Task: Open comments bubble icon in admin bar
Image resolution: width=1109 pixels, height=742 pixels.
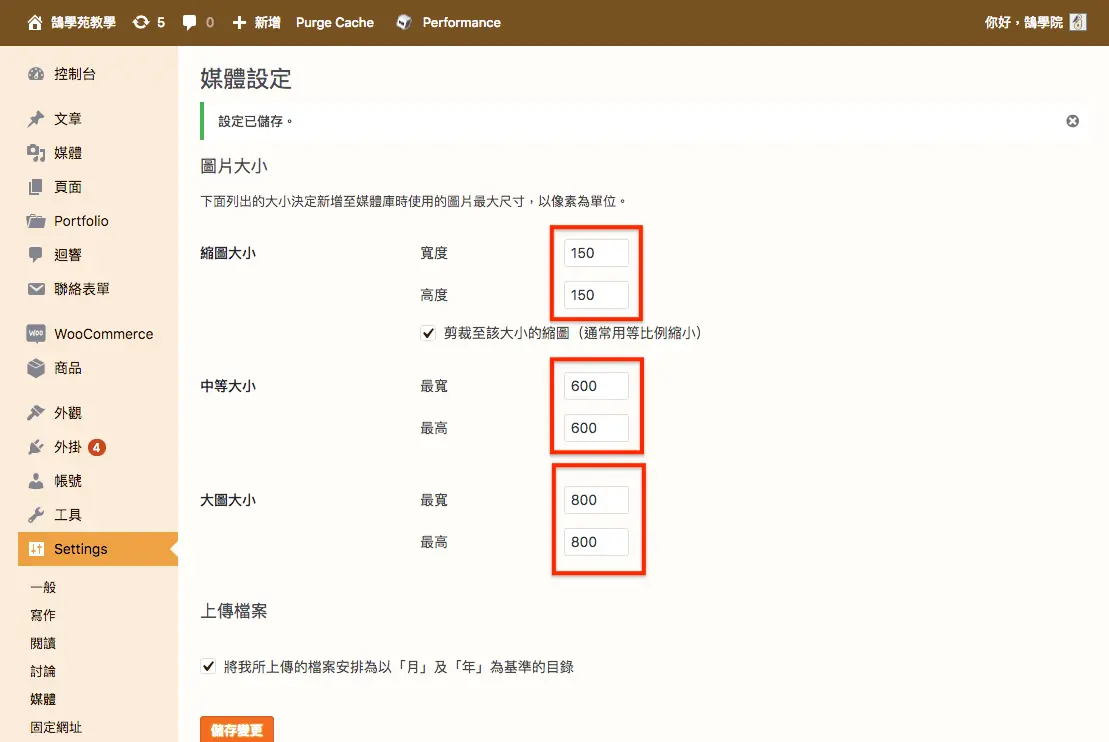Action: pyautogui.click(x=189, y=23)
